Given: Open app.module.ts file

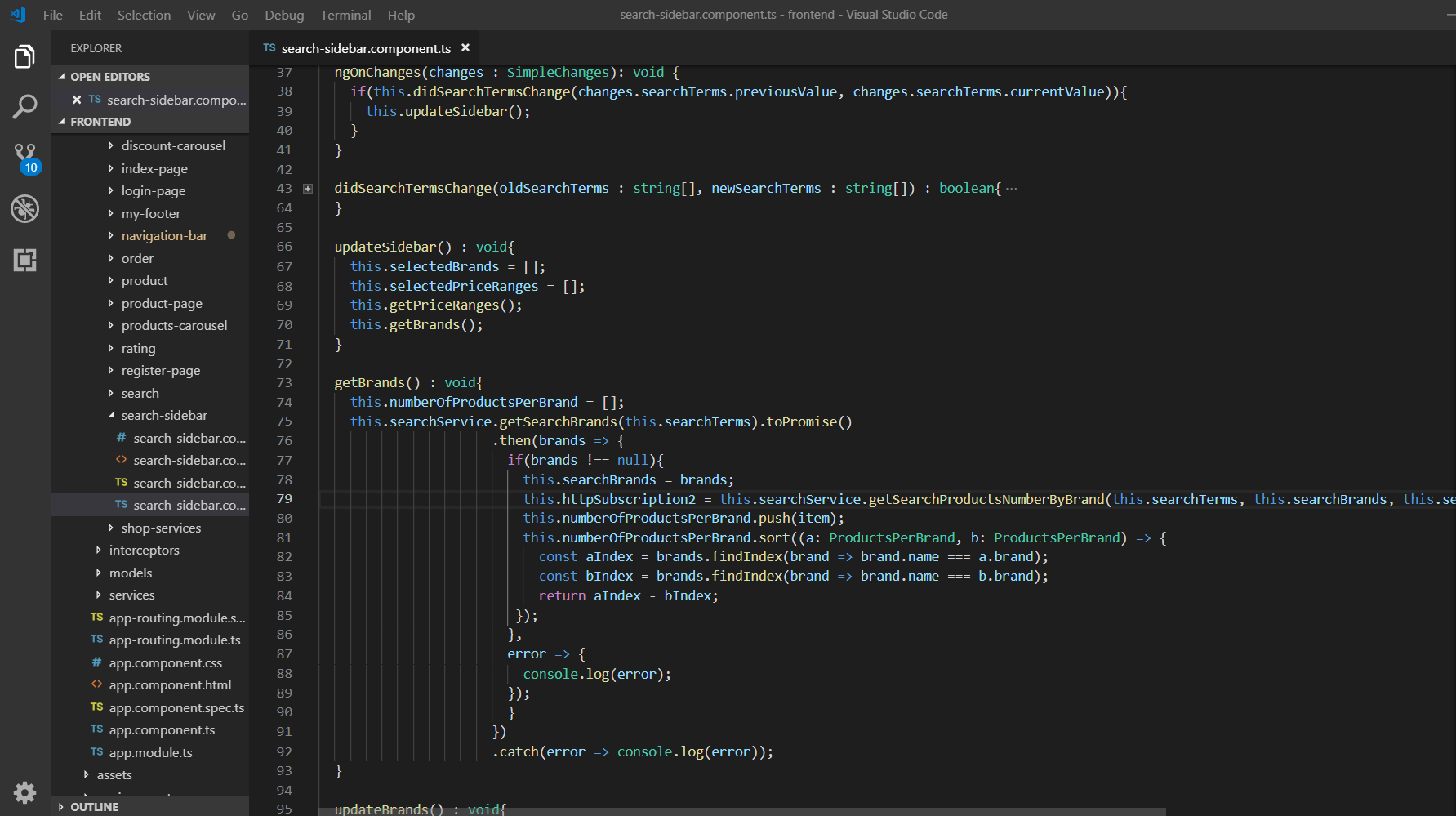Looking at the screenshot, I should [150, 752].
